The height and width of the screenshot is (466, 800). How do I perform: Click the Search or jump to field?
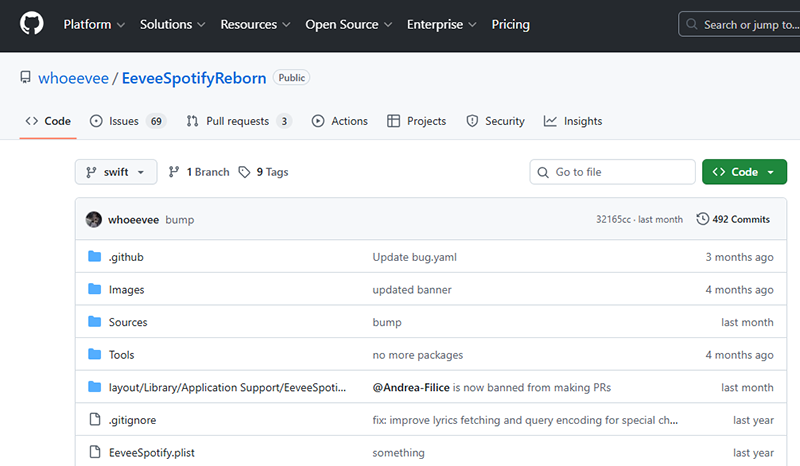tap(741, 24)
